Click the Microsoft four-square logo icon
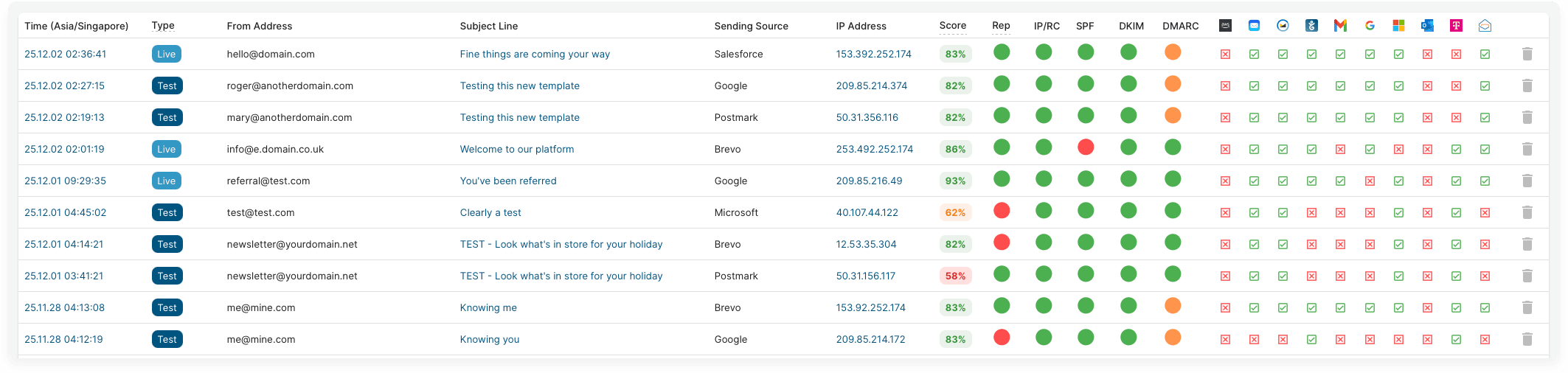 tap(1398, 26)
